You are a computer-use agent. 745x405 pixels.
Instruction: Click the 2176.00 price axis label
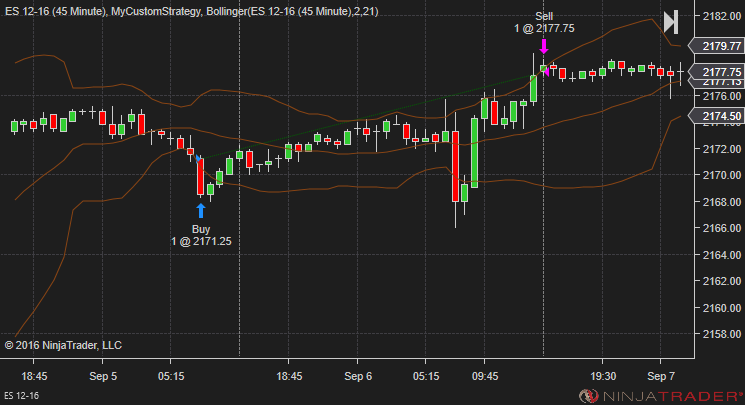point(722,96)
